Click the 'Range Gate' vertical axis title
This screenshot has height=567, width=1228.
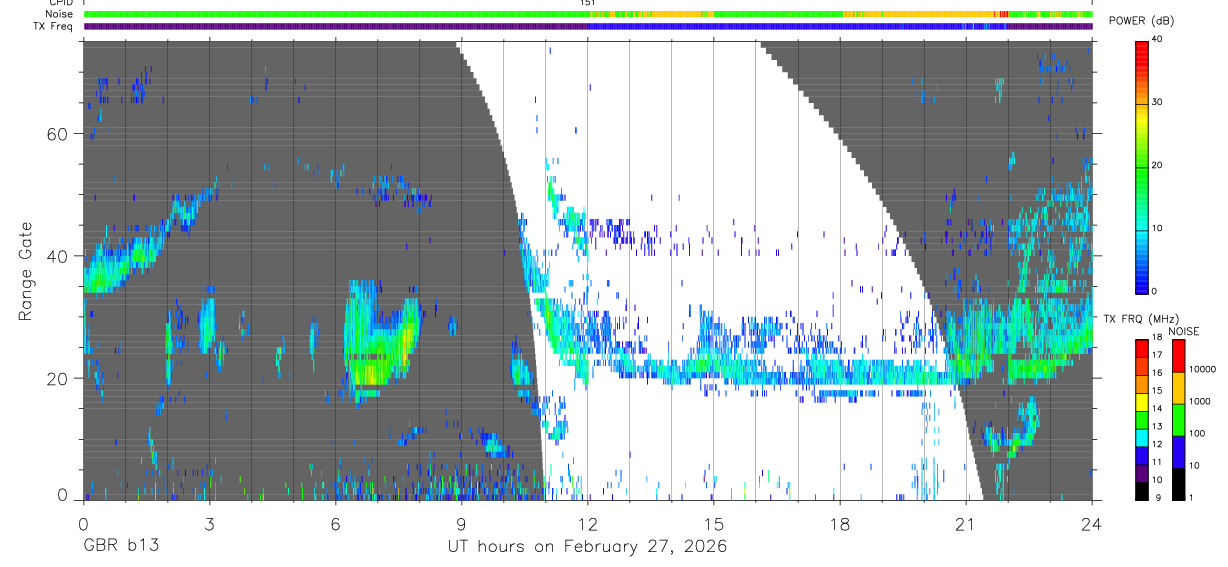24,271
